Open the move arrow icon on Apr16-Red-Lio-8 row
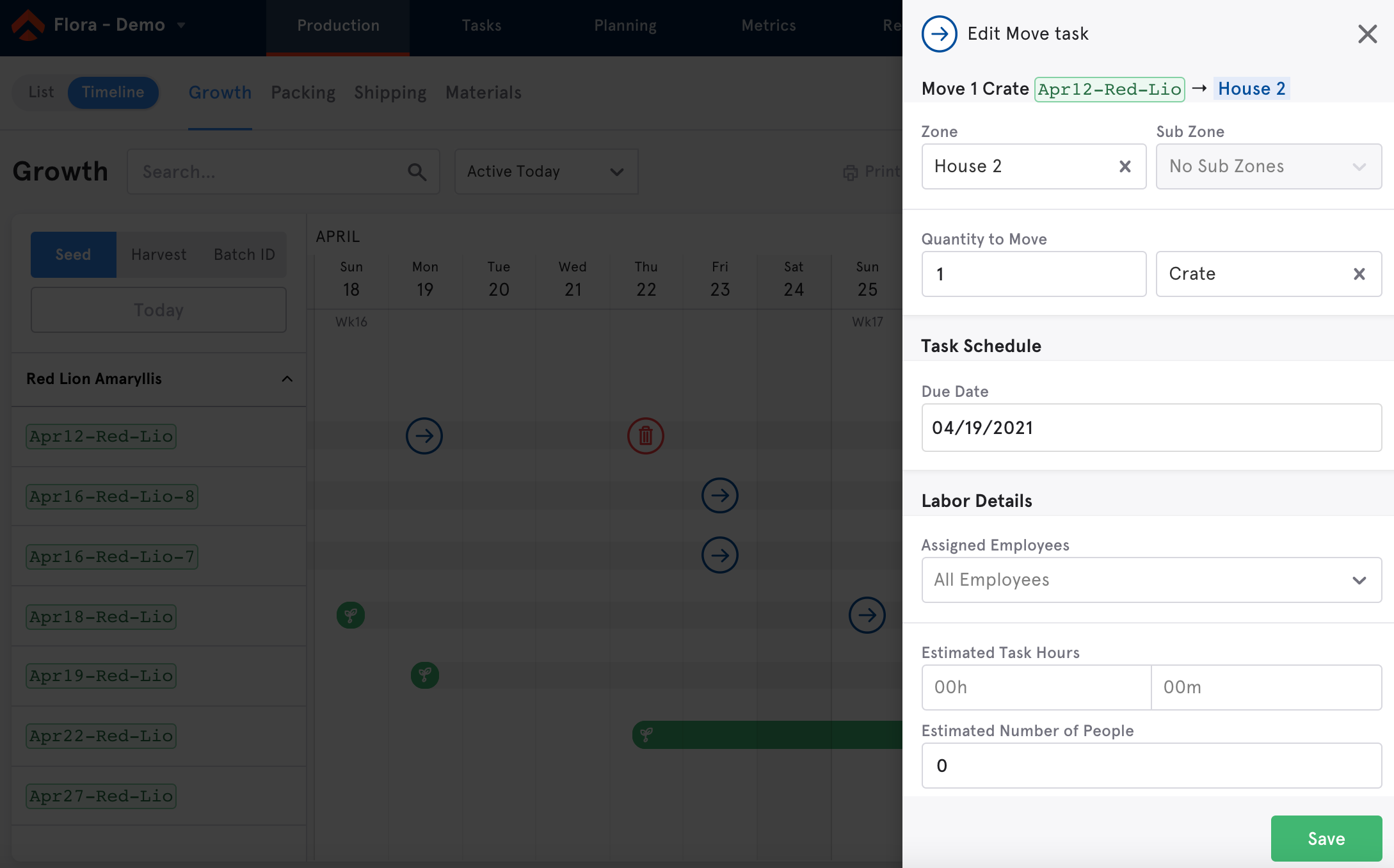1394x868 pixels. (x=720, y=495)
